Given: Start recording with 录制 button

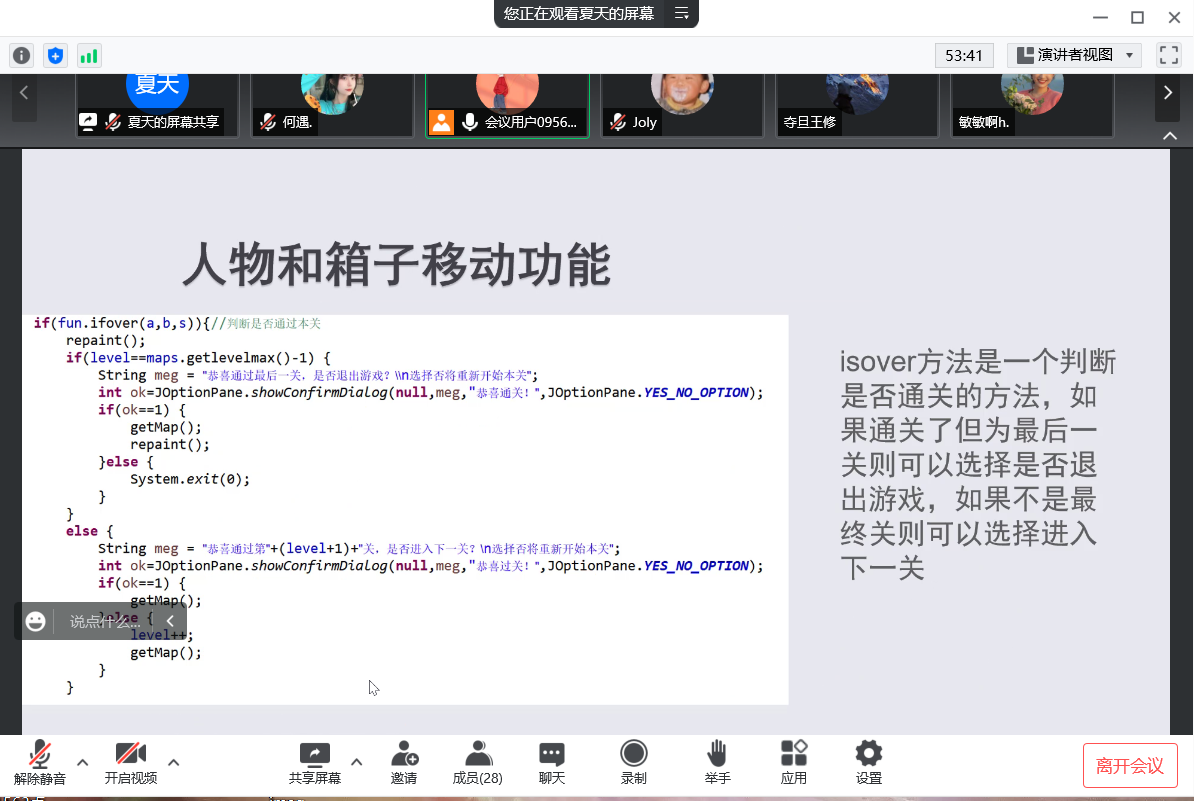Looking at the screenshot, I should (x=633, y=762).
